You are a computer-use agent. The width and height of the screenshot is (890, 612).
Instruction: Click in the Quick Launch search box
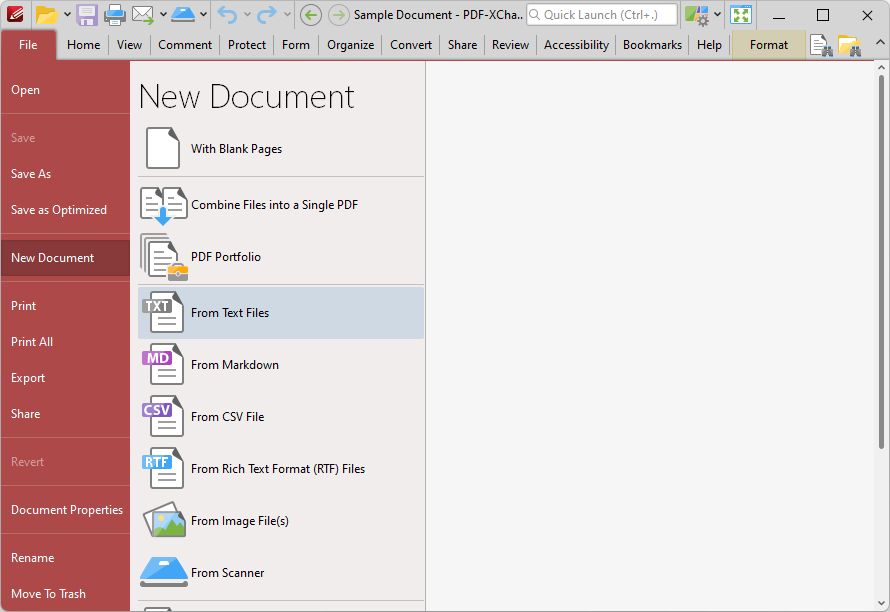pos(602,15)
